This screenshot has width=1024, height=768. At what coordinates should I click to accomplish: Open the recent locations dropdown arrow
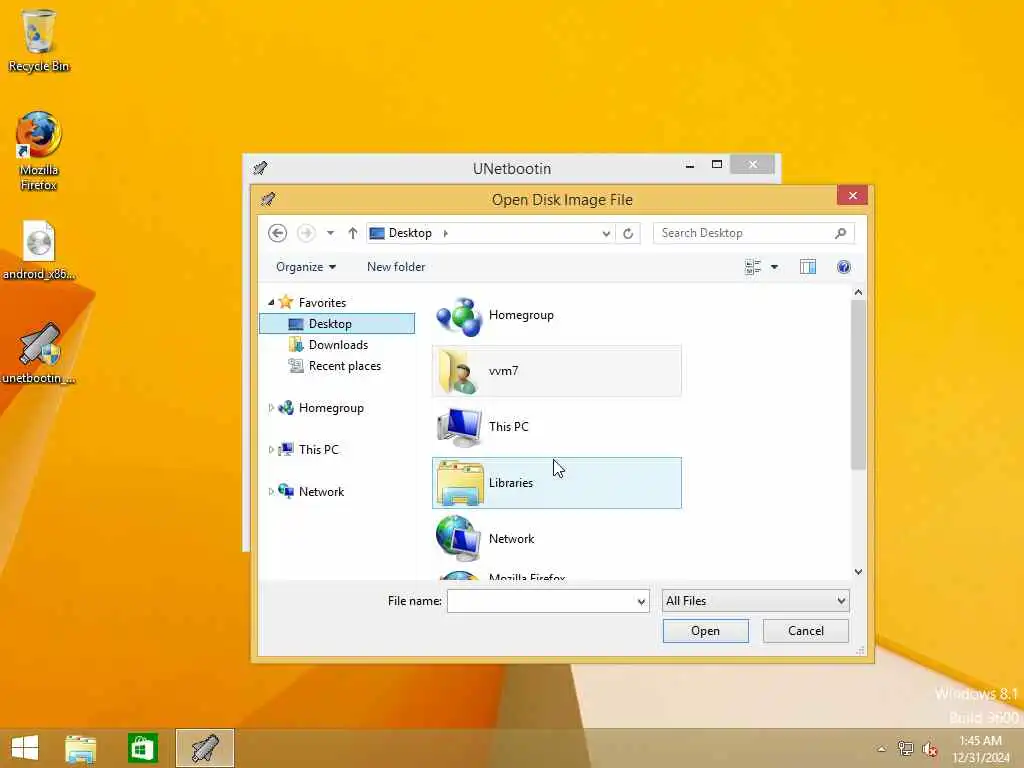pyautogui.click(x=330, y=233)
